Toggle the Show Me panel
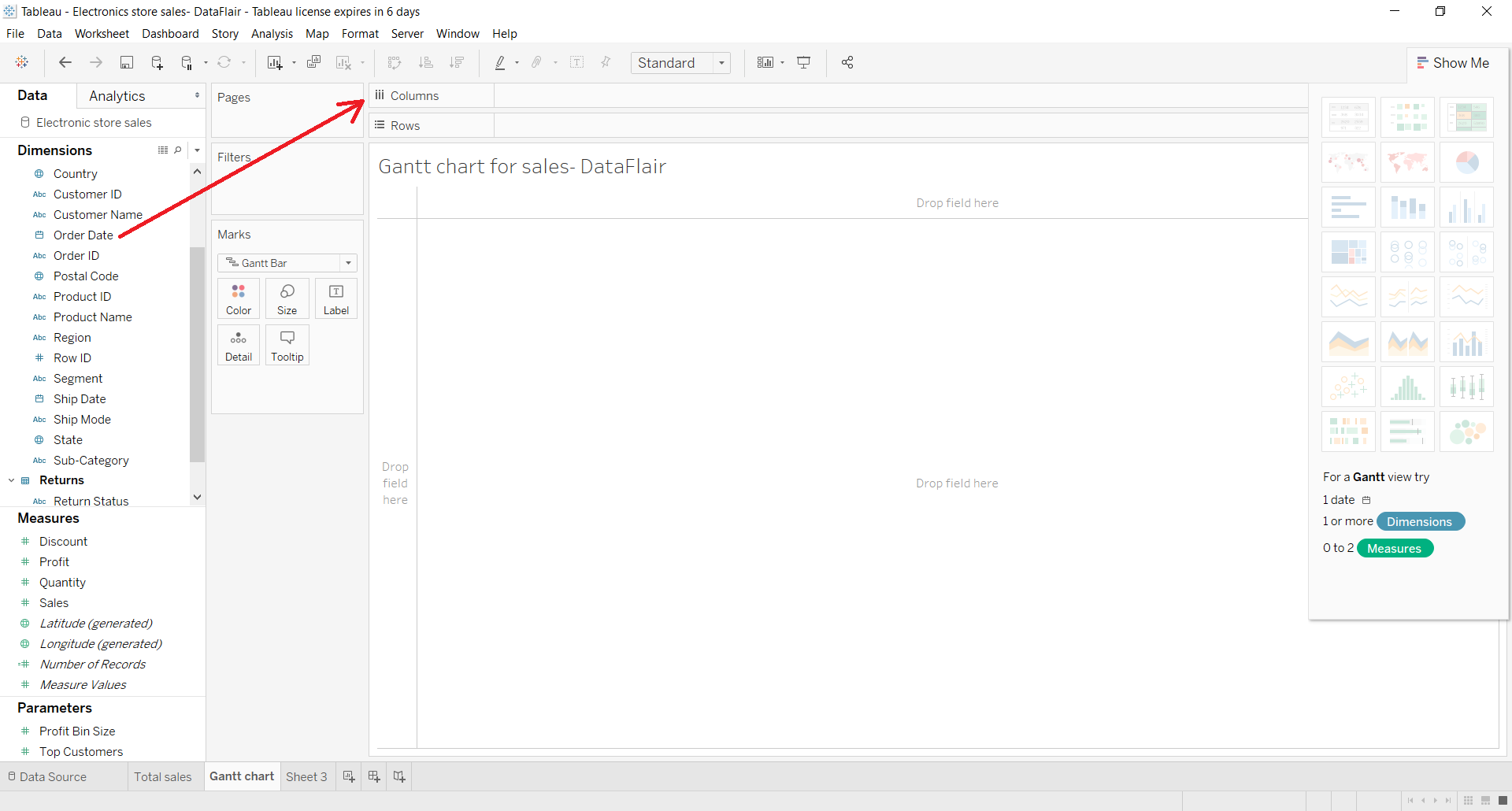Screen dimensions: 1512x811 coord(1454,62)
